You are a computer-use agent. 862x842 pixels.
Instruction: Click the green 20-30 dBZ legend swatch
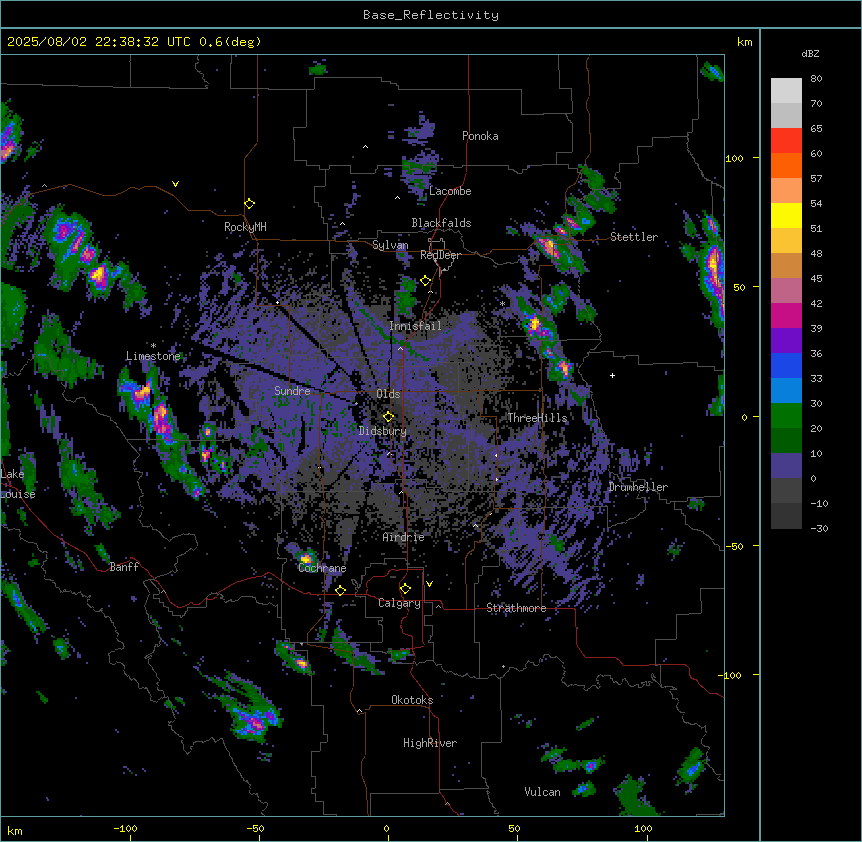click(x=786, y=416)
